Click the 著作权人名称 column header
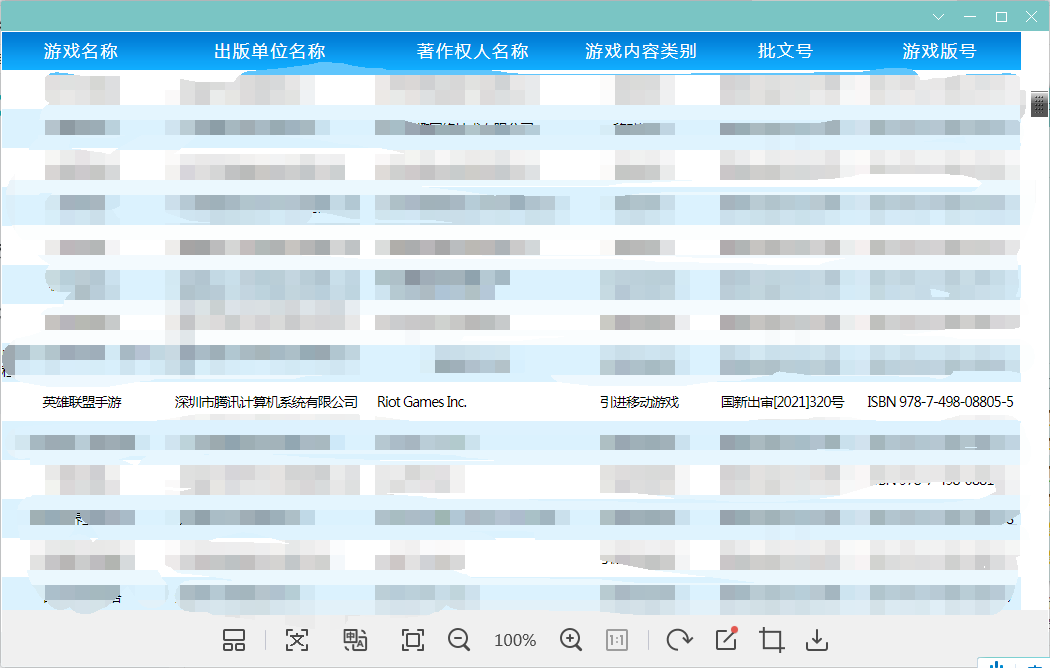The height and width of the screenshot is (668, 1050). [x=472, y=52]
